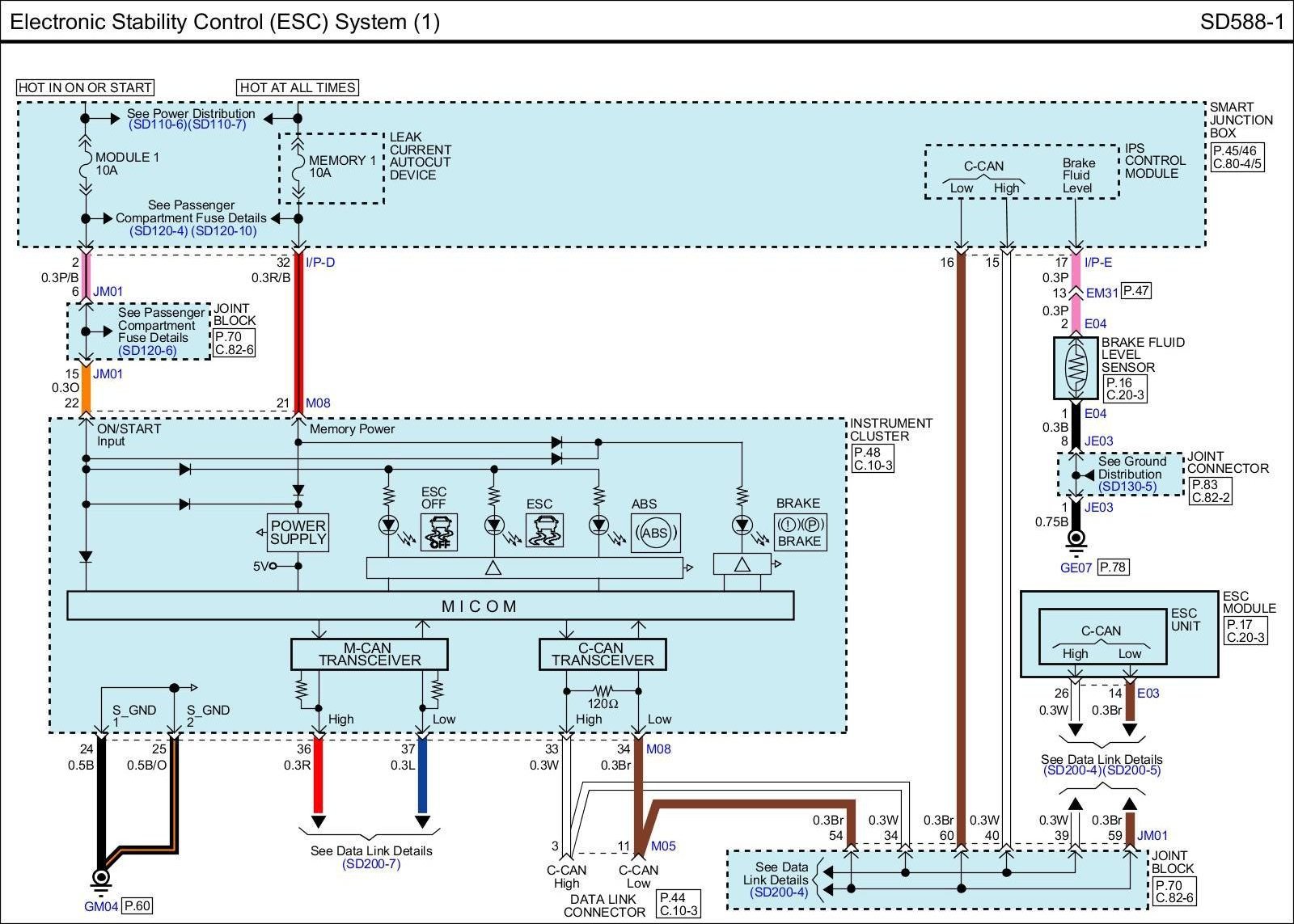
Task: Open the SD120-10 fuse details reference
Action: [x=224, y=231]
